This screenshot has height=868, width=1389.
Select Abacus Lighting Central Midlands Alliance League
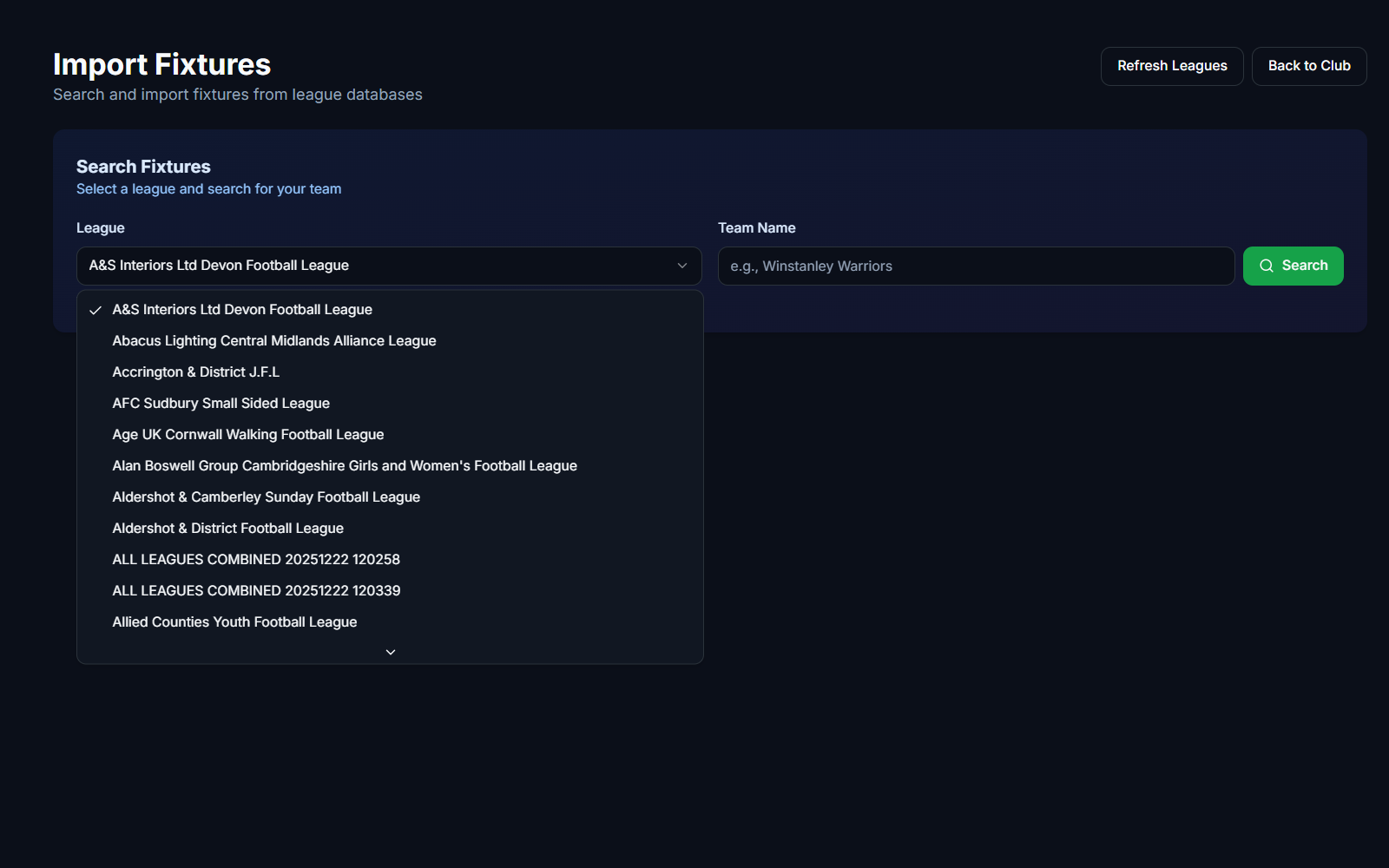273,341
